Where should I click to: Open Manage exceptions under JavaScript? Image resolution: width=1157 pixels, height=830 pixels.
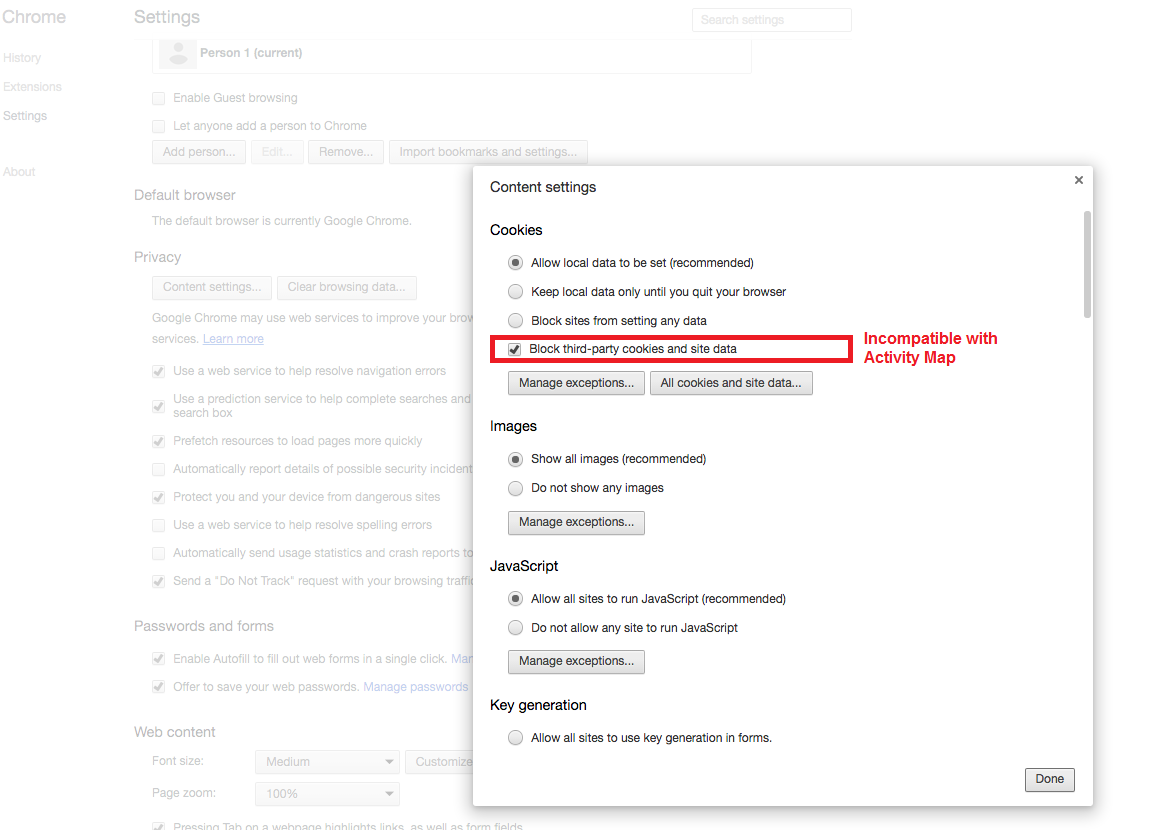click(576, 661)
